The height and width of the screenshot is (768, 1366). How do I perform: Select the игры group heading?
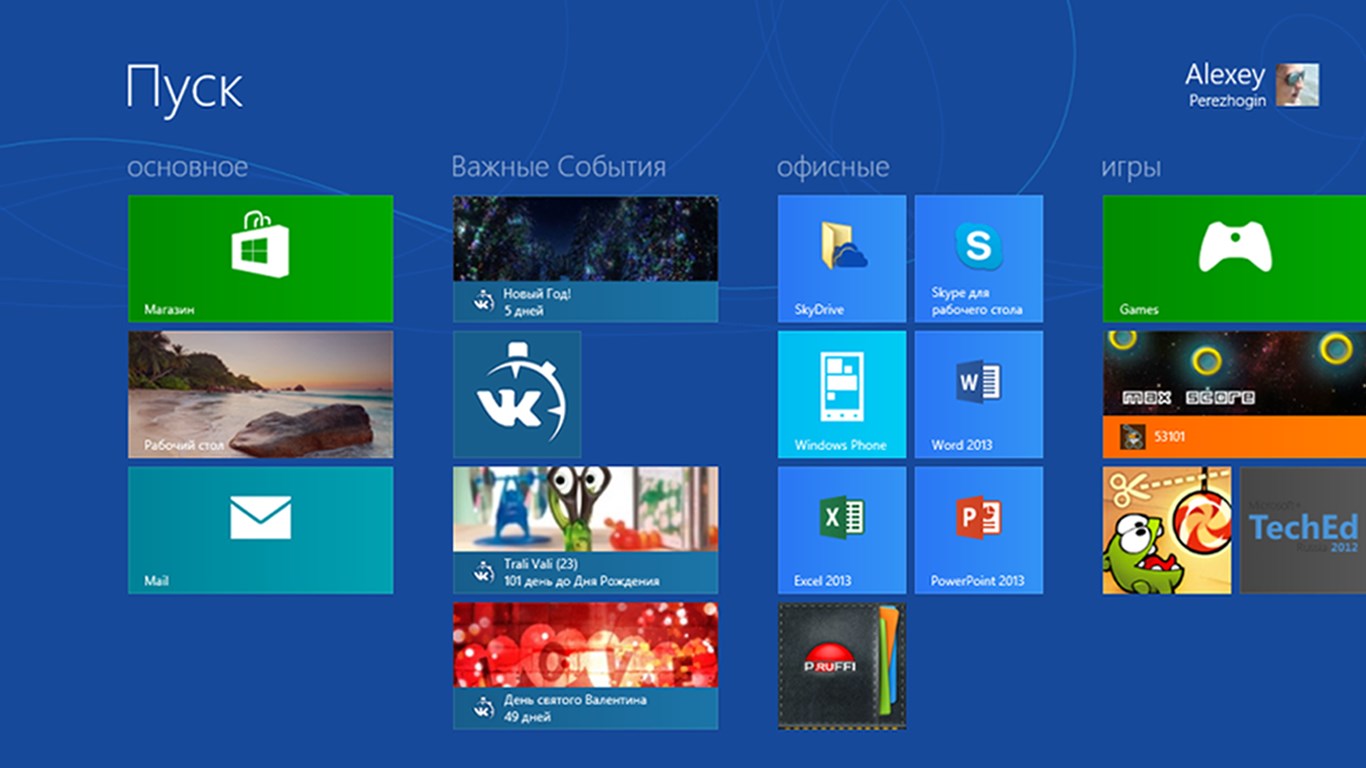(x=1131, y=168)
